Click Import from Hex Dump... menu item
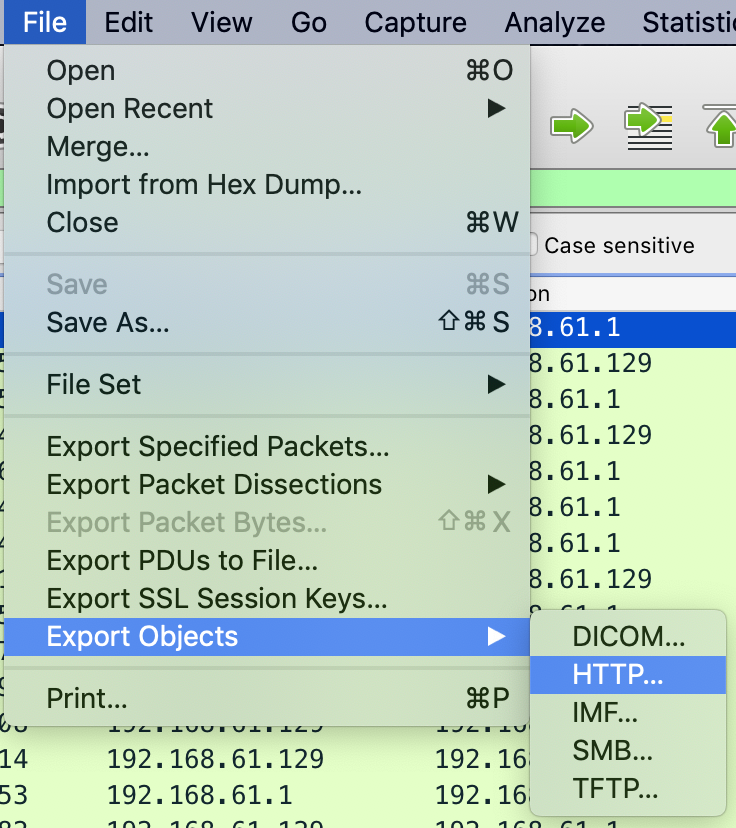736x828 pixels. (x=204, y=184)
